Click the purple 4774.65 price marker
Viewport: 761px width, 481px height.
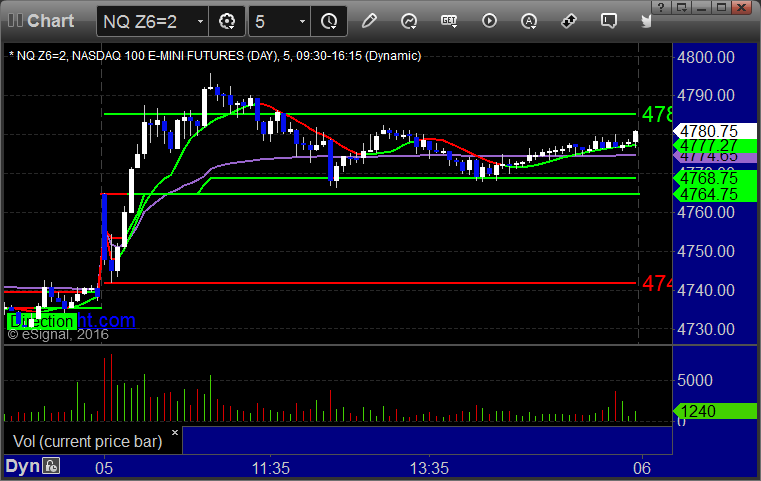coord(714,157)
